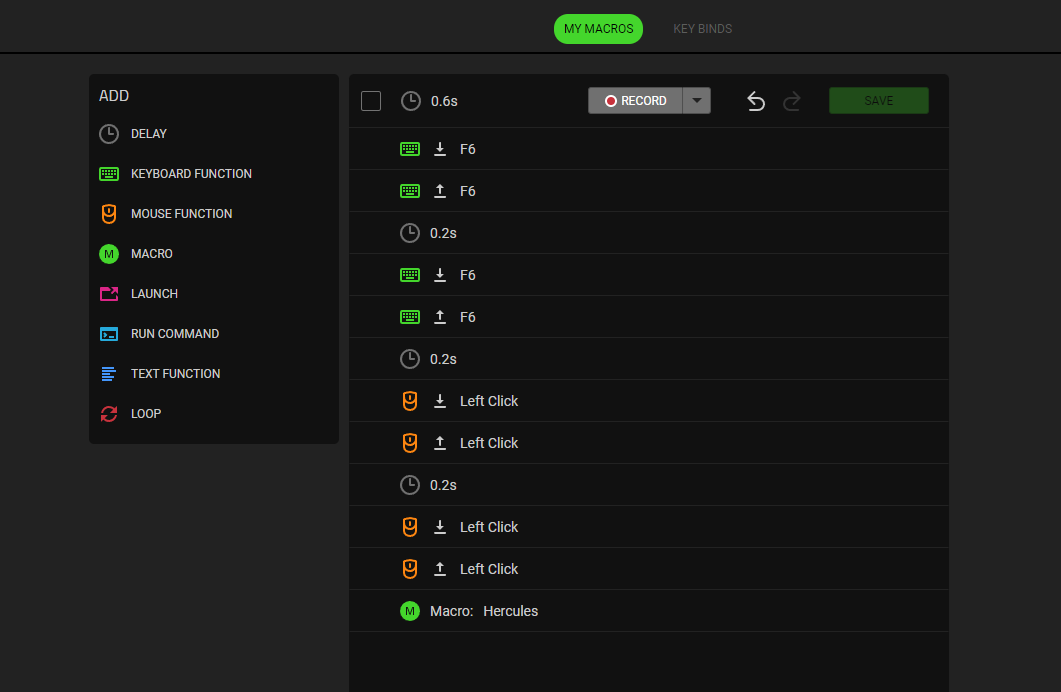This screenshot has height=692, width=1061.
Task: Undo the last macro edit
Action: (x=756, y=101)
